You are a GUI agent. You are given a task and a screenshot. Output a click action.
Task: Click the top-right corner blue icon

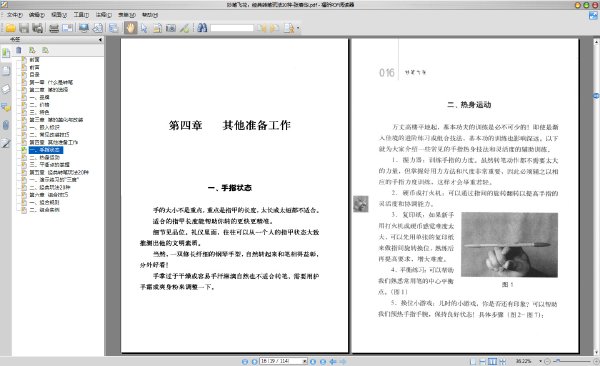point(593,16)
